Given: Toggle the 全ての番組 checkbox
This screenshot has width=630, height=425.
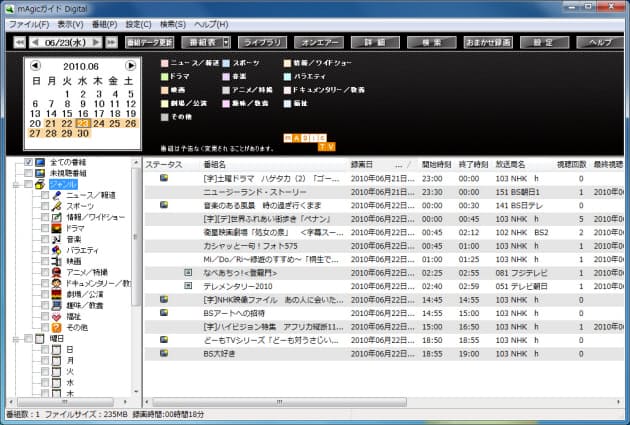Looking at the screenshot, I should [28, 162].
